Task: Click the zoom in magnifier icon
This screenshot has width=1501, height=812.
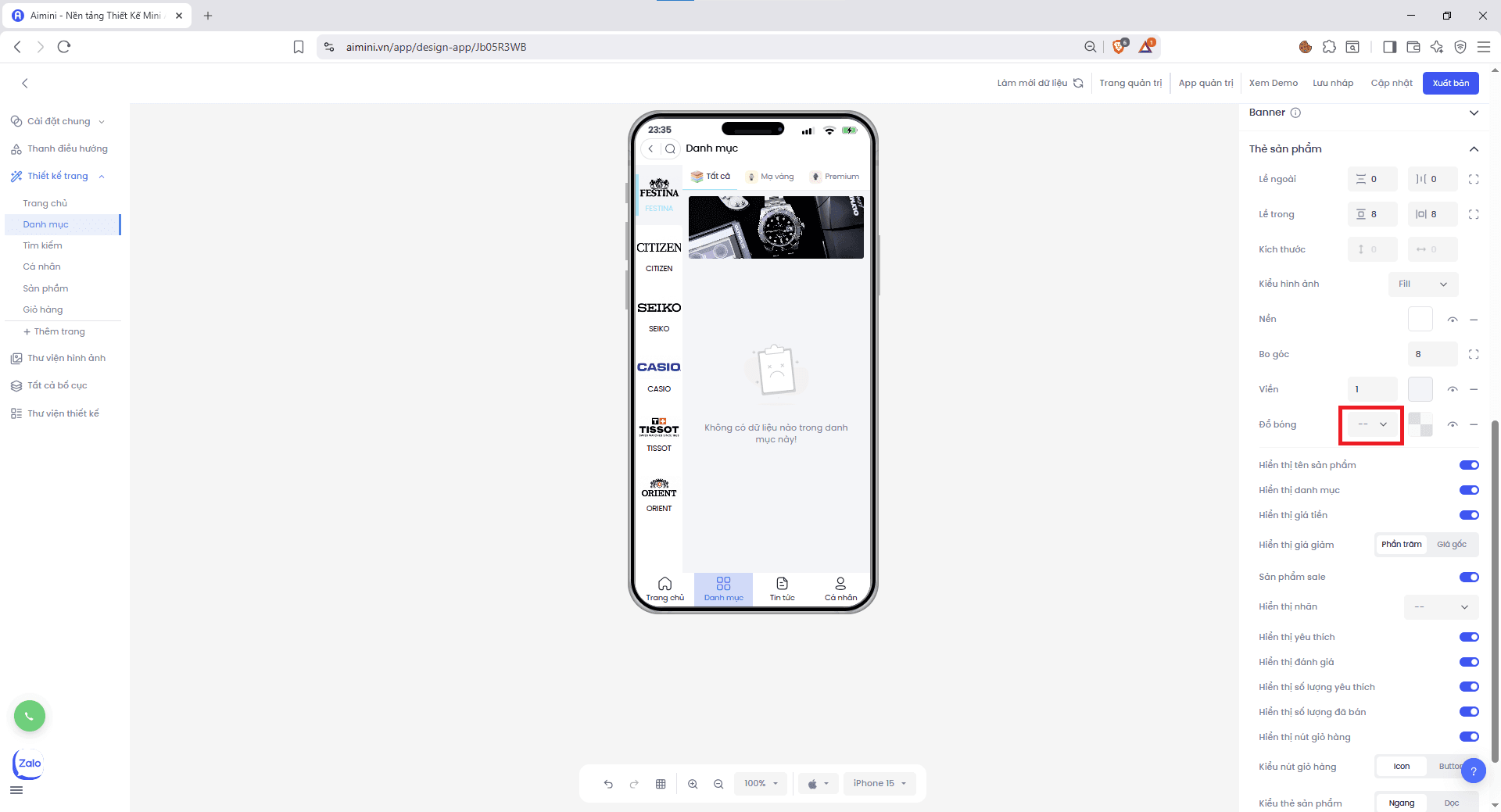Action: point(693,784)
